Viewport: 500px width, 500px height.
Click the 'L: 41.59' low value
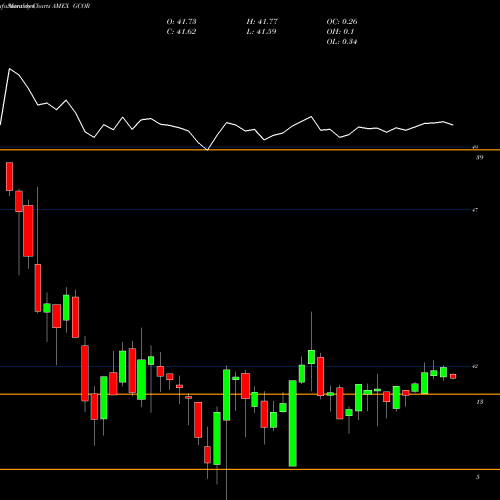click(261, 32)
